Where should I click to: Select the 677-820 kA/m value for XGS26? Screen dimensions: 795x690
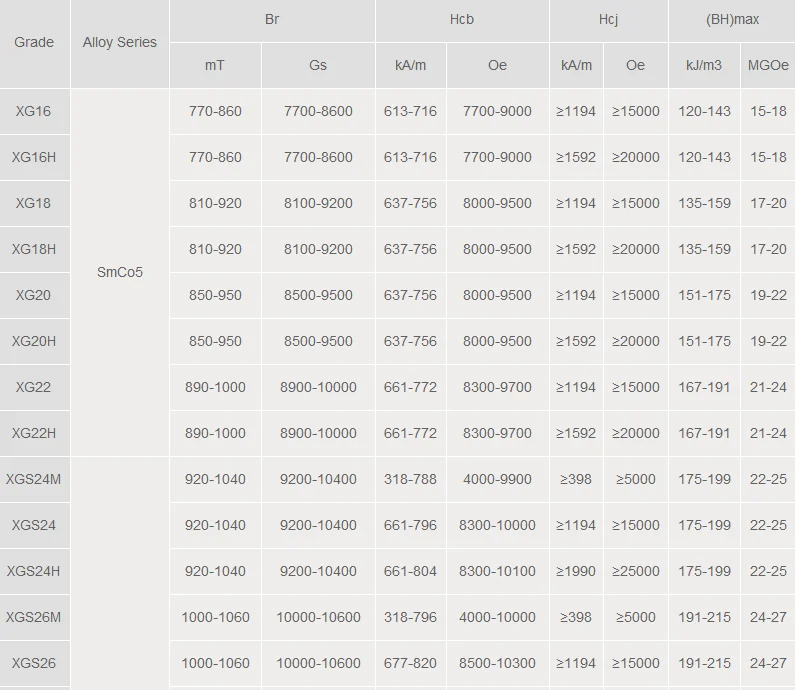point(410,663)
